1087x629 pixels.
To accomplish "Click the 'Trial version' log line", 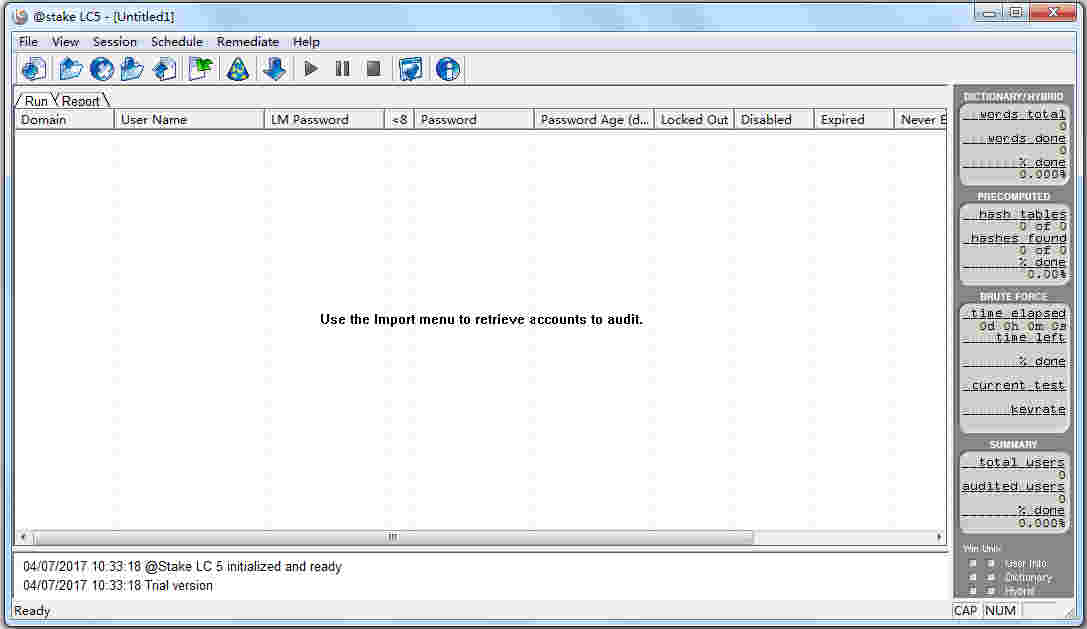I will [118, 585].
